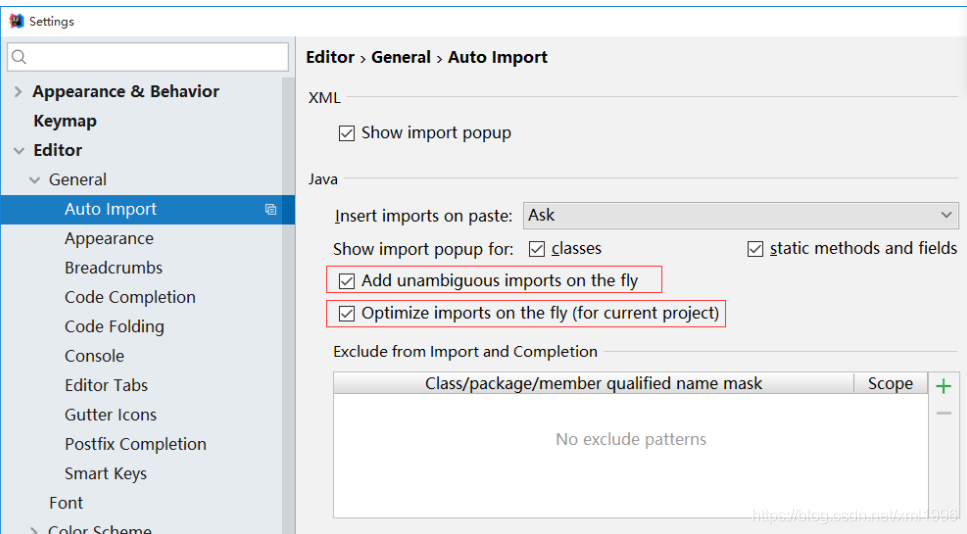Click Class/package/member qualified name mask header

pos(593,384)
